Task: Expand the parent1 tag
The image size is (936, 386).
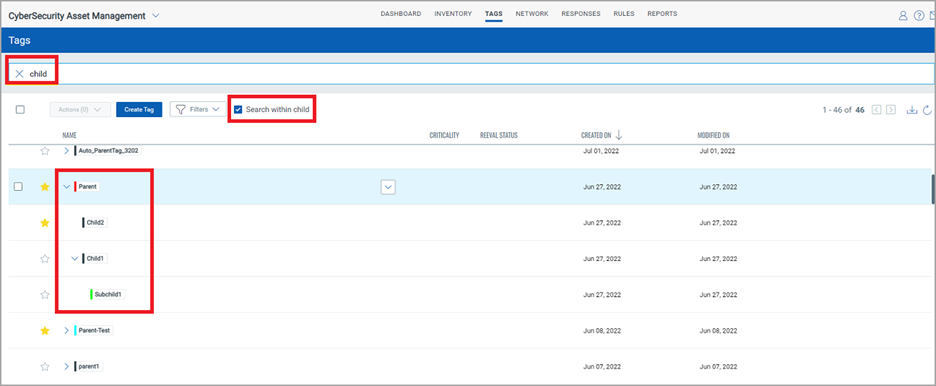Action: tap(66, 366)
